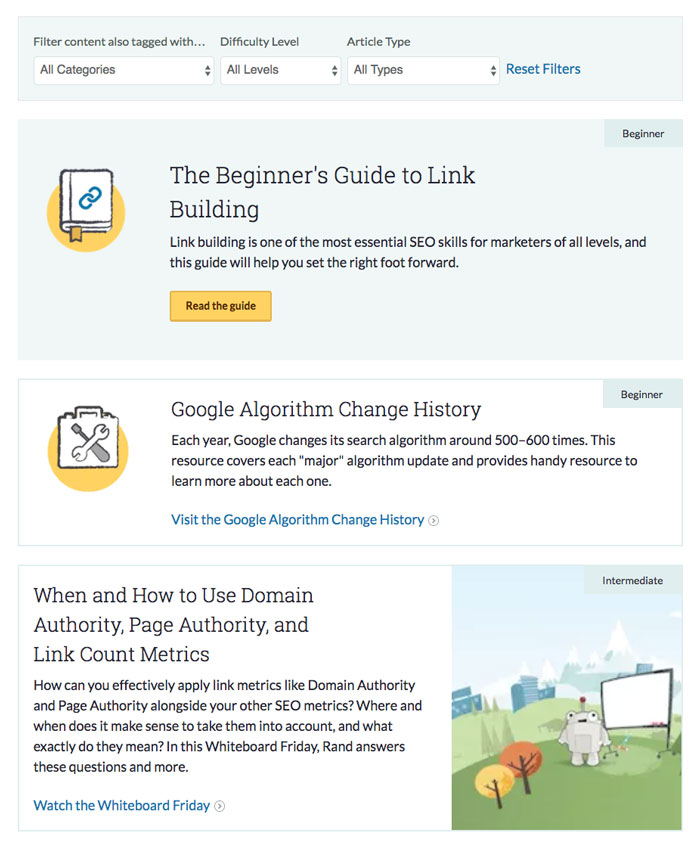Click the toolbox wrench icon
Viewport: 700px width, 847px height.
pyautogui.click(x=88, y=448)
